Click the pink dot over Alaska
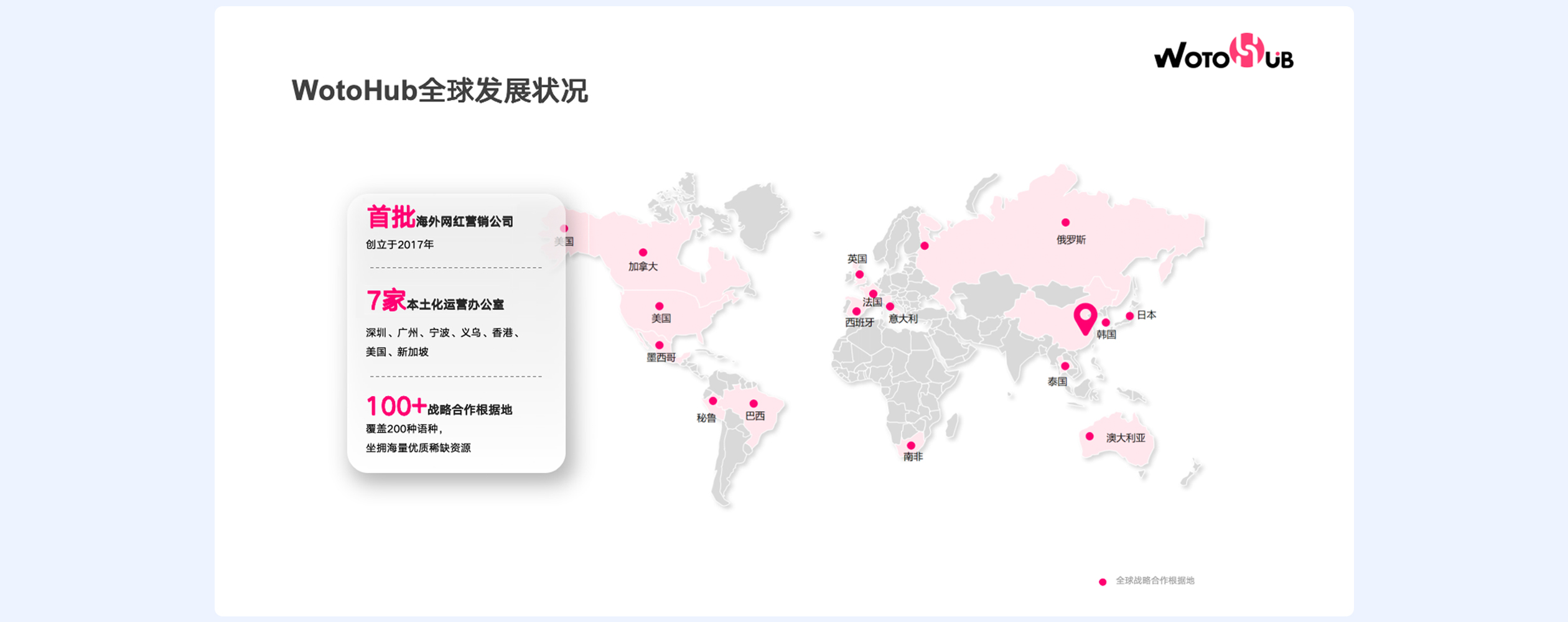 point(564,228)
